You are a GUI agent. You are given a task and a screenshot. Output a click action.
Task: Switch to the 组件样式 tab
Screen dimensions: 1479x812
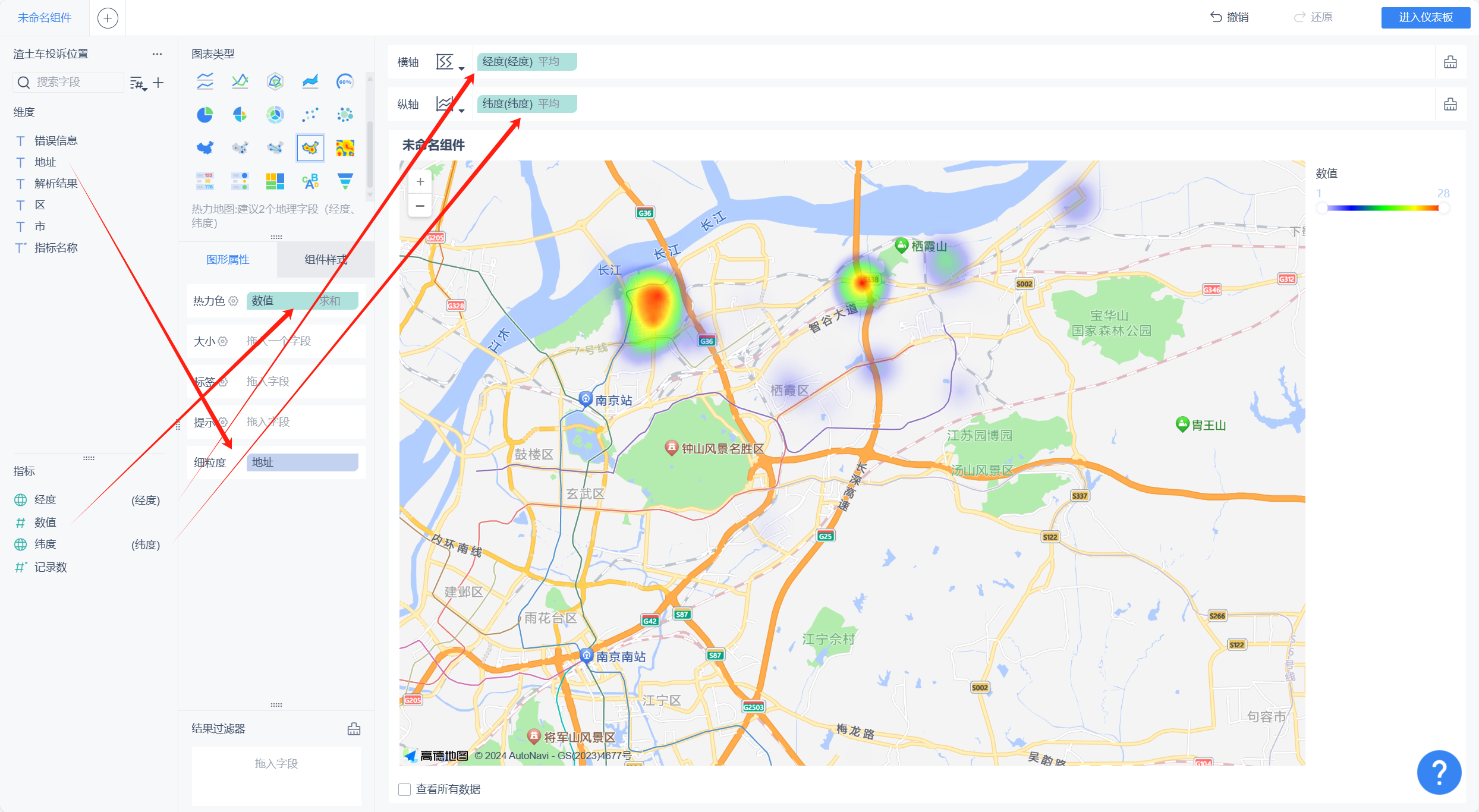click(x=325, y=260)
